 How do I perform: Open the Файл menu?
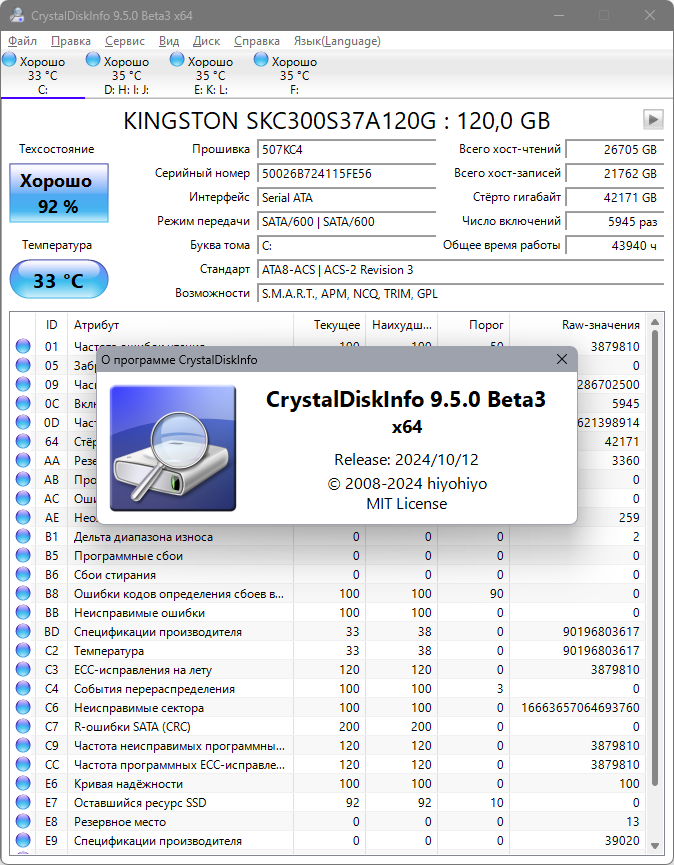pos(23,41)
